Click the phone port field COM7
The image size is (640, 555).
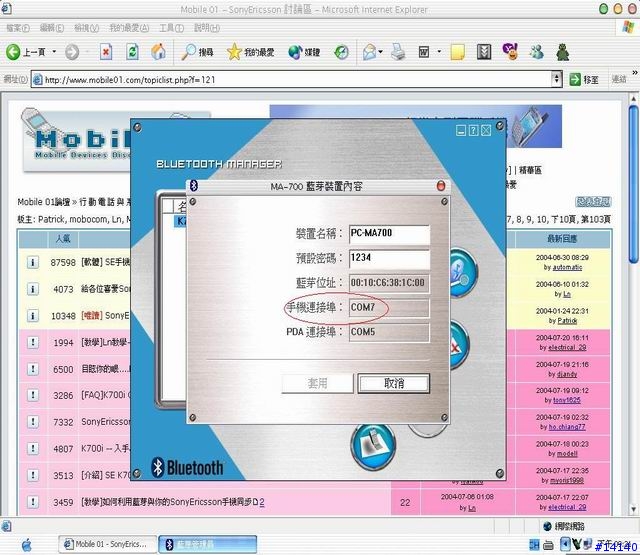(x=389, y=308)
